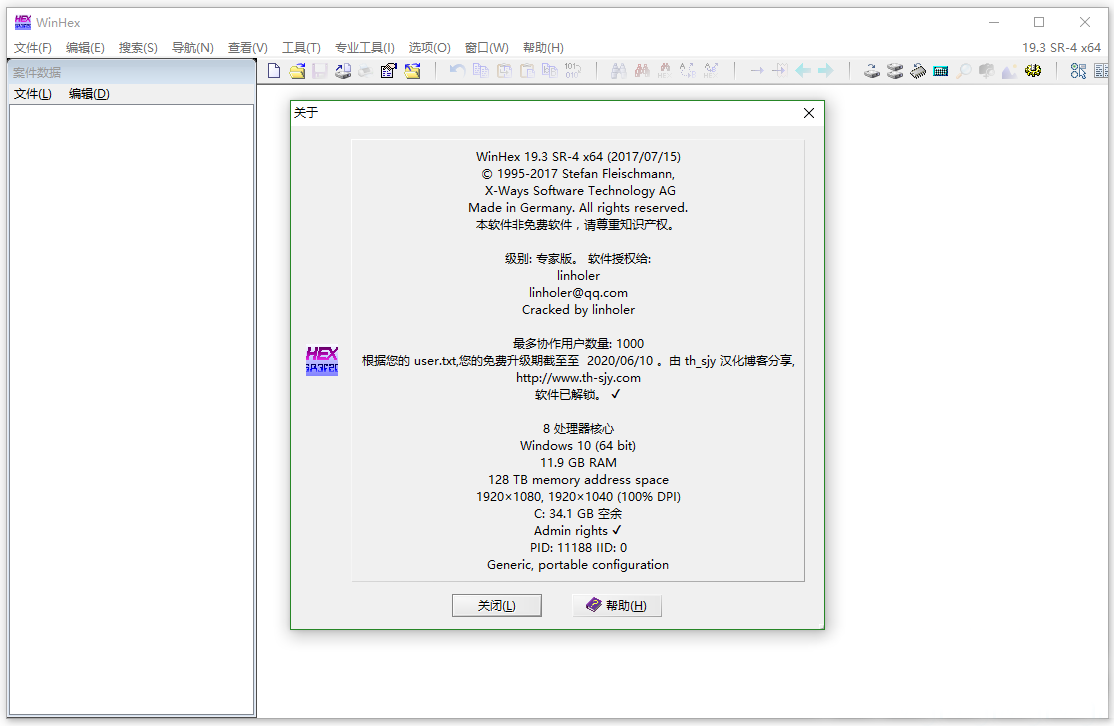The width and height of the screenshot is (1114, 726).
Task: Open the 编辑(E) main menu
Action: [x=85, y=48]
